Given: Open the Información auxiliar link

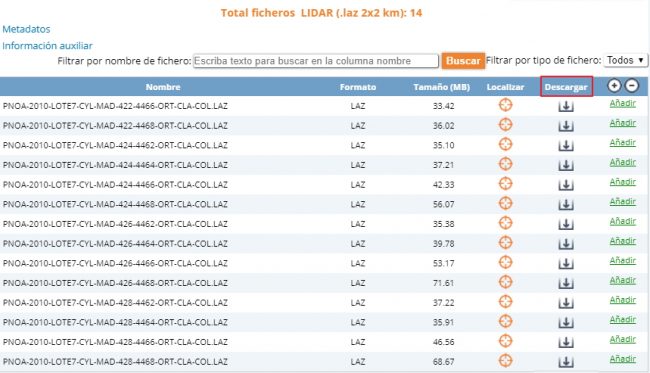Looking at the screenshot, I should coord(47,46).
